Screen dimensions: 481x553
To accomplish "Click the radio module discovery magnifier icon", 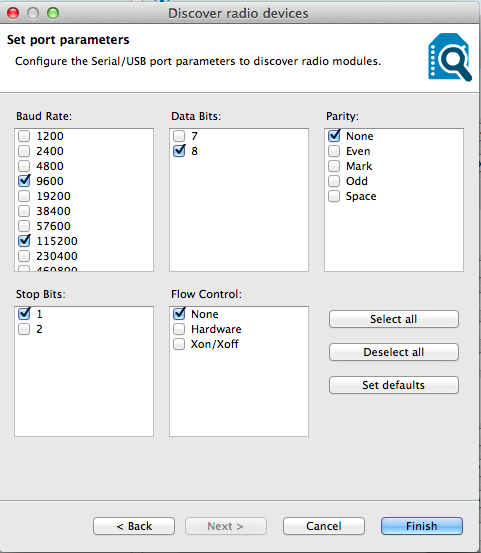I will click(450, 57).
